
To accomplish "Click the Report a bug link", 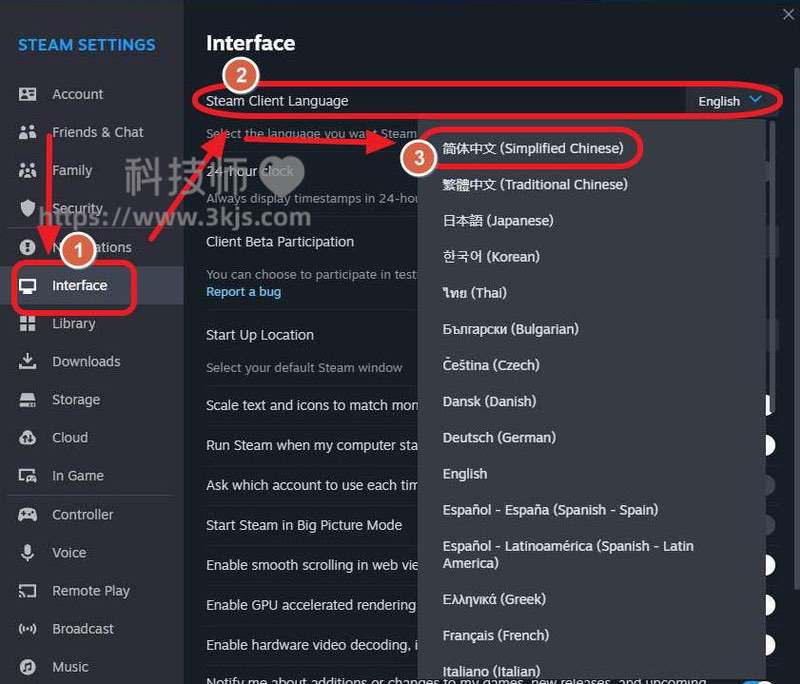I will point(243,292).
